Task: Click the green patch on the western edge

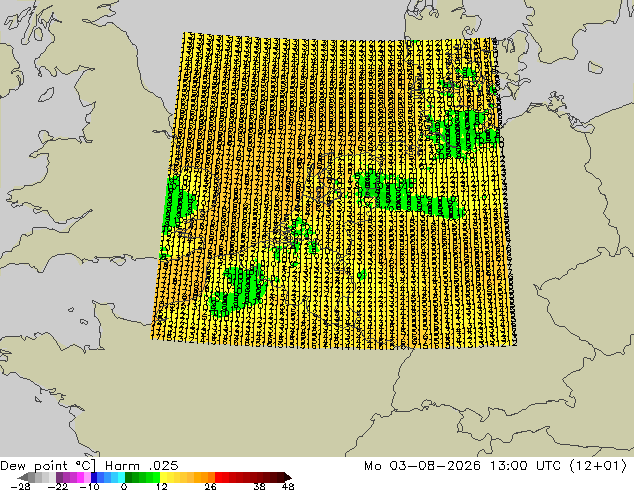Action: (178, 206)
